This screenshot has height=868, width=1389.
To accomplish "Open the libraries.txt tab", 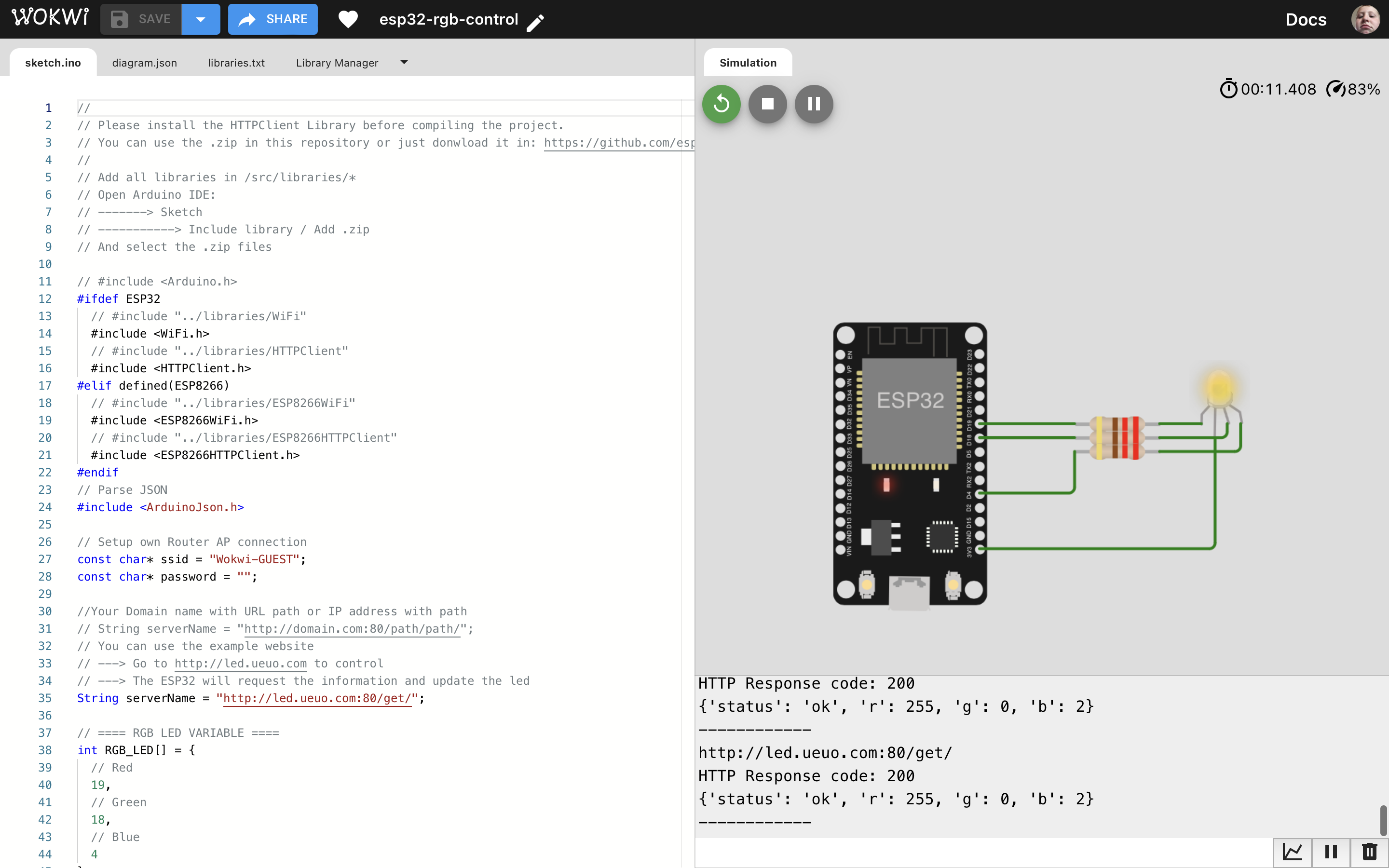I will point(236,63).
